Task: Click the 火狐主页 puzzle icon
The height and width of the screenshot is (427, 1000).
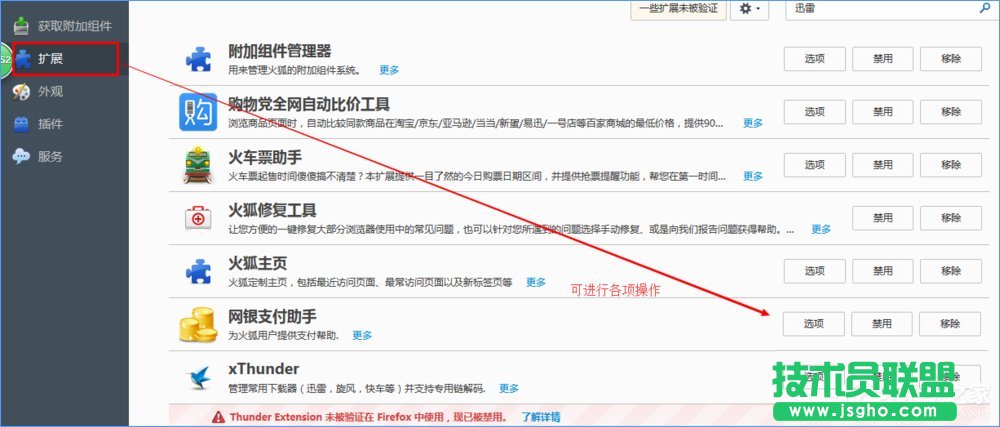Action: pos(198,271)
